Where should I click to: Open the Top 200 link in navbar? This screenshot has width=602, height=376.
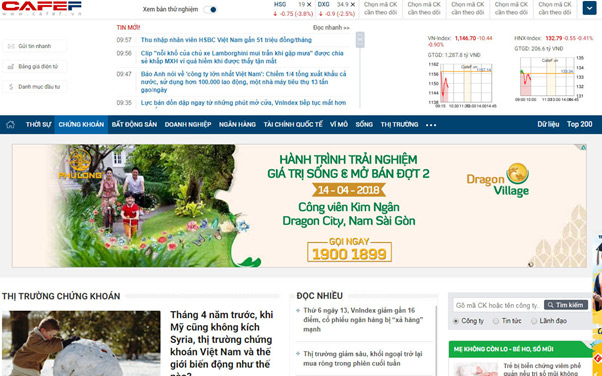[x=580, y=124]
